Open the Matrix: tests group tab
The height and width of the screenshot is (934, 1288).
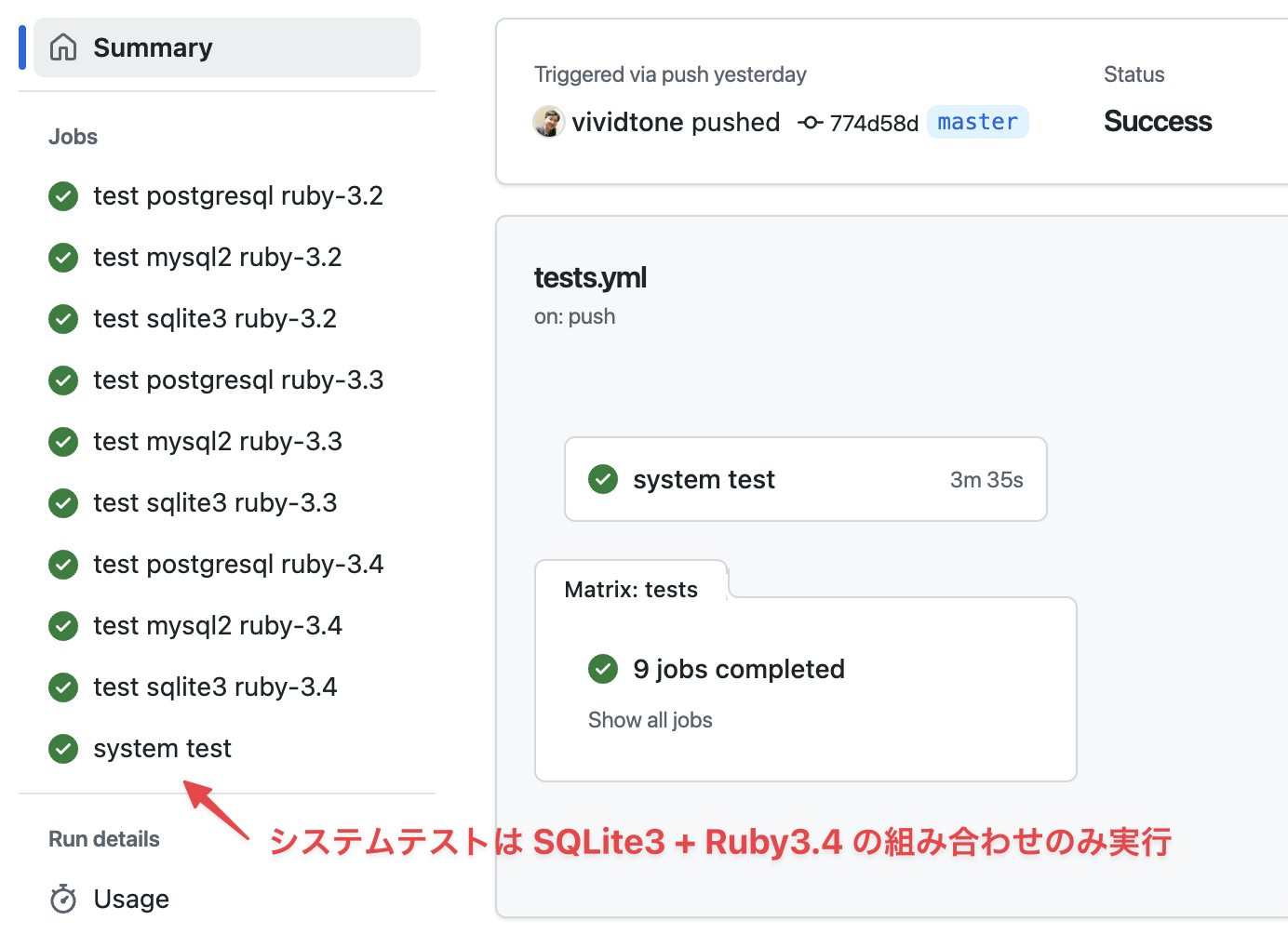(631, 590)
